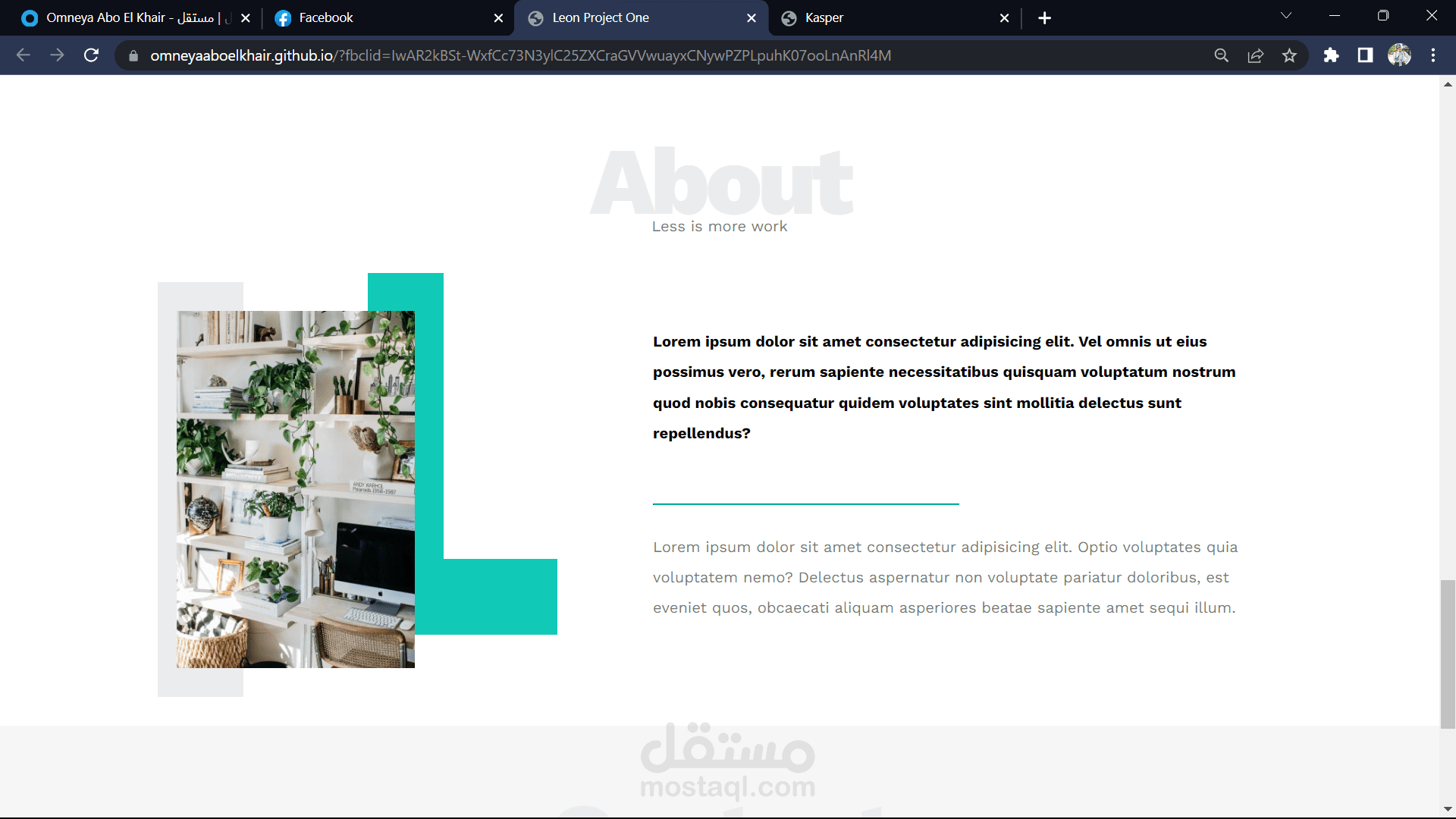Close the Leon Project One tab
This screenshot has height=819, width=1456.
click(x=752, y=18)
